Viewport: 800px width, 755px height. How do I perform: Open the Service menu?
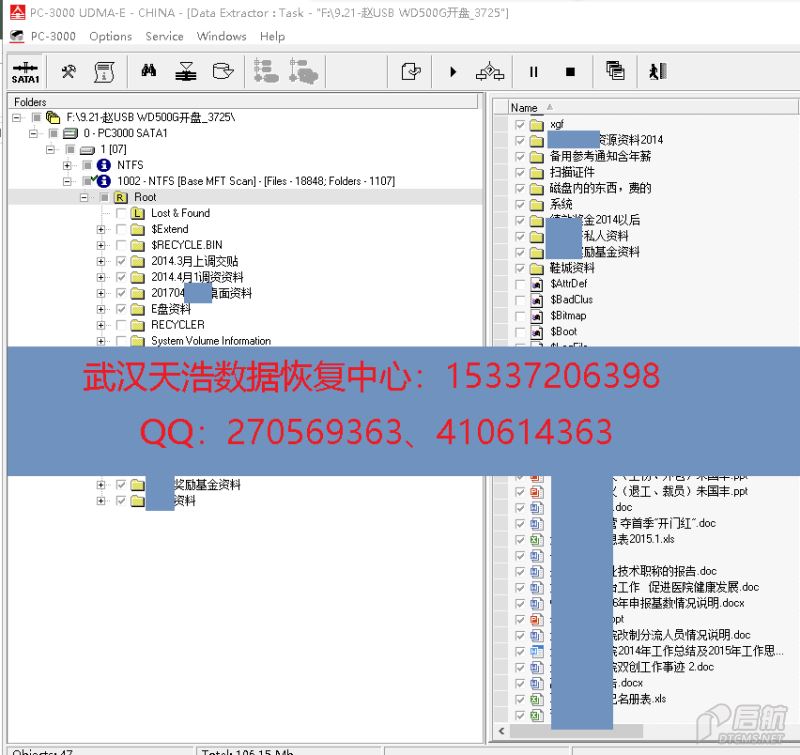tap(164, 36)
